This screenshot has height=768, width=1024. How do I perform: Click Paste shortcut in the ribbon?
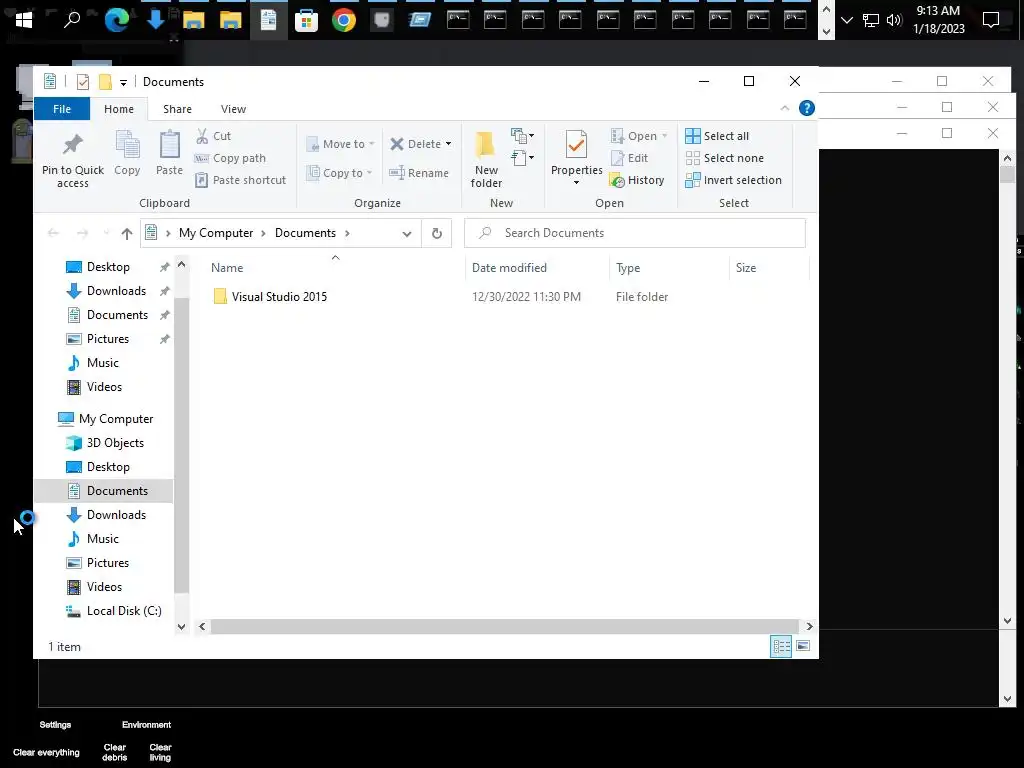pyautogui.click(x=241, y=180)
